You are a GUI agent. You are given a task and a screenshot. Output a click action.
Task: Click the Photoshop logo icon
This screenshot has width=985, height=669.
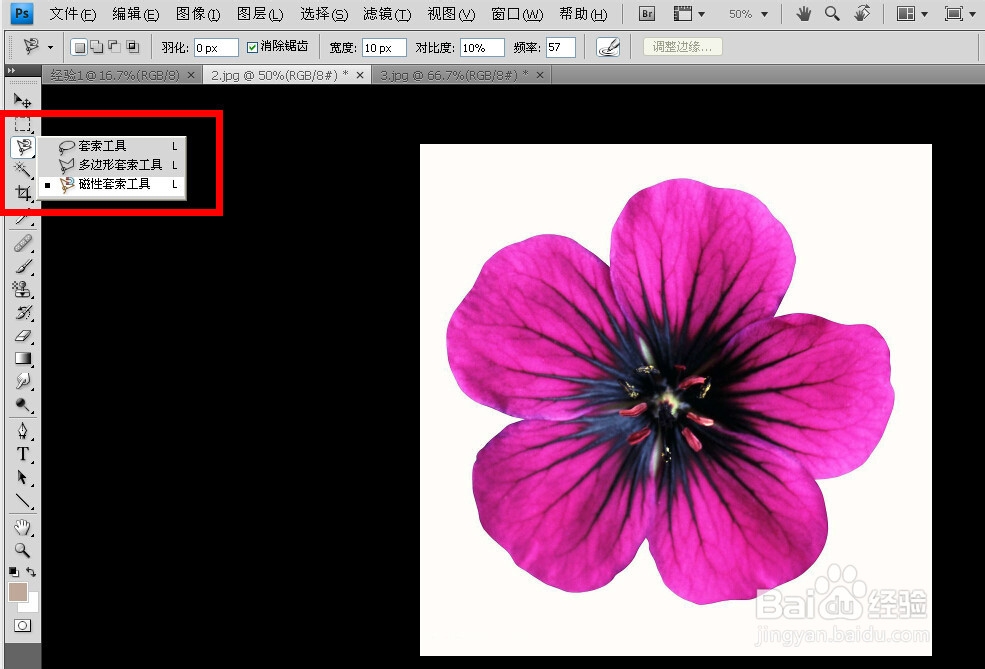(22, 13)
